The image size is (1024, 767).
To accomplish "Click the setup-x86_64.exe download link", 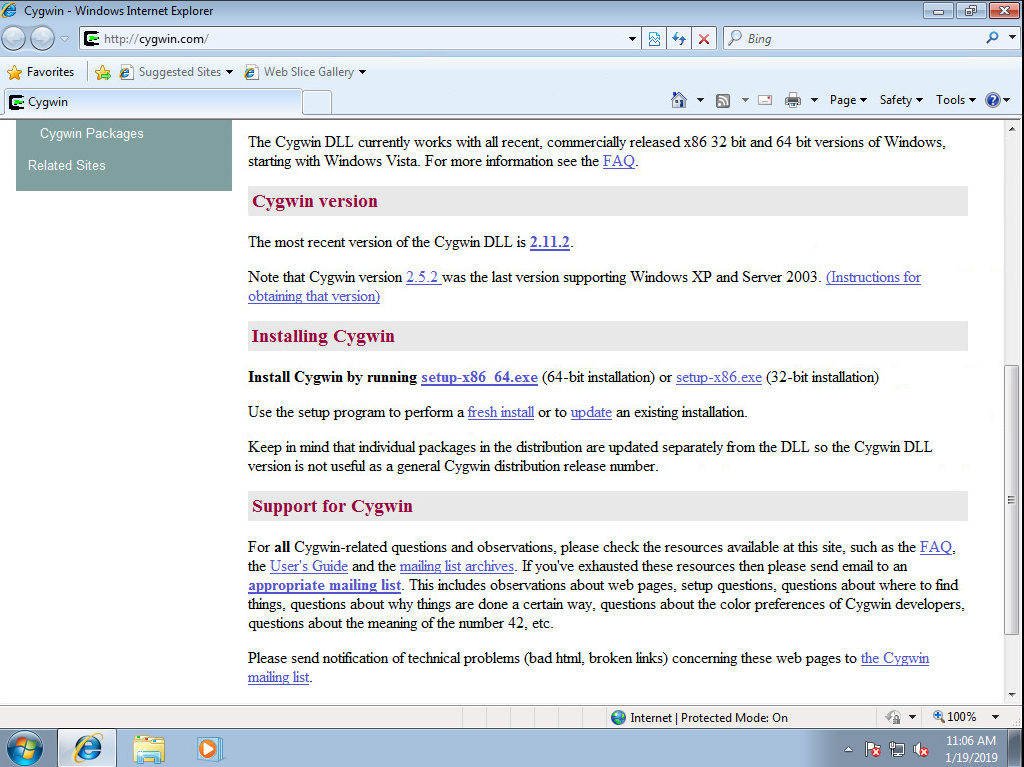I will (x=479, y=377).
